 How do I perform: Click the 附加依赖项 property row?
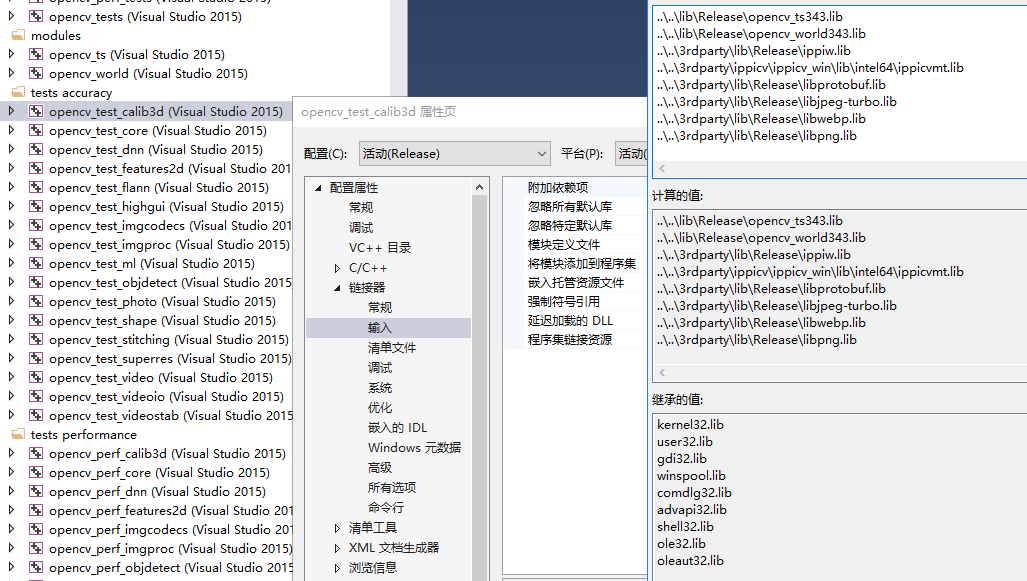[x=576, y=187]
